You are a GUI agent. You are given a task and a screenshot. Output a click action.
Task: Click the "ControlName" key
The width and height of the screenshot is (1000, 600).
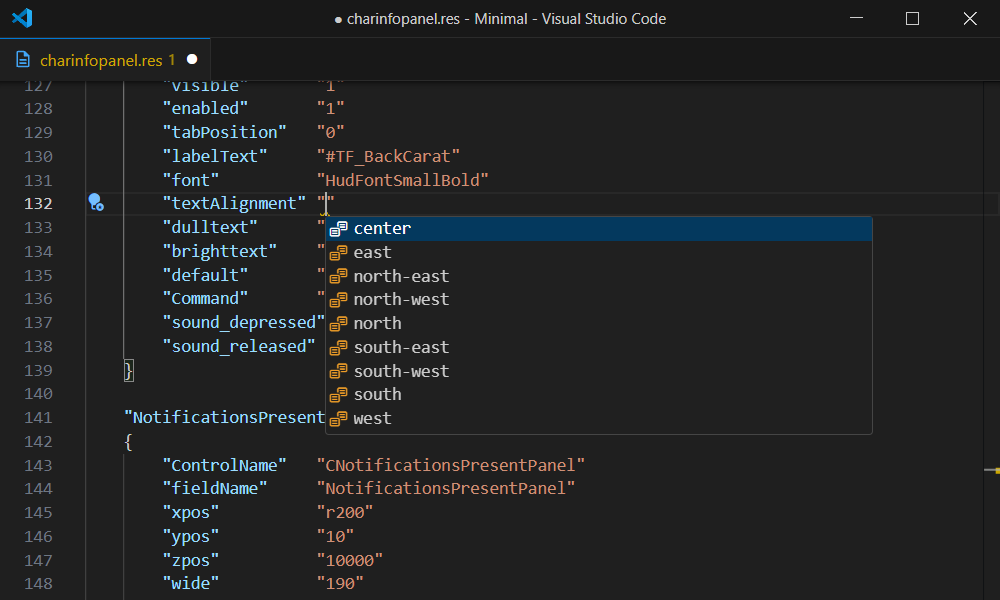224,465
